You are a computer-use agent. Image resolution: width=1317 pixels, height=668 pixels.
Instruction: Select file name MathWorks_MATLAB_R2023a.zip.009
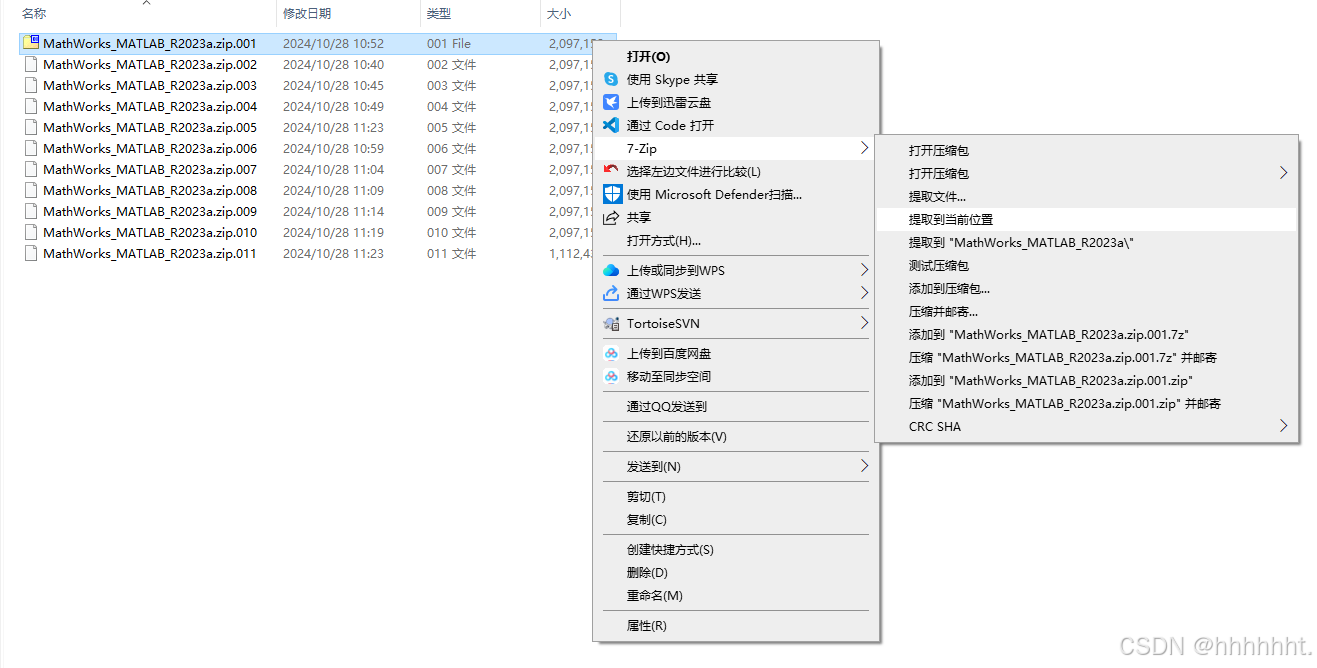(x=150, y=211)
